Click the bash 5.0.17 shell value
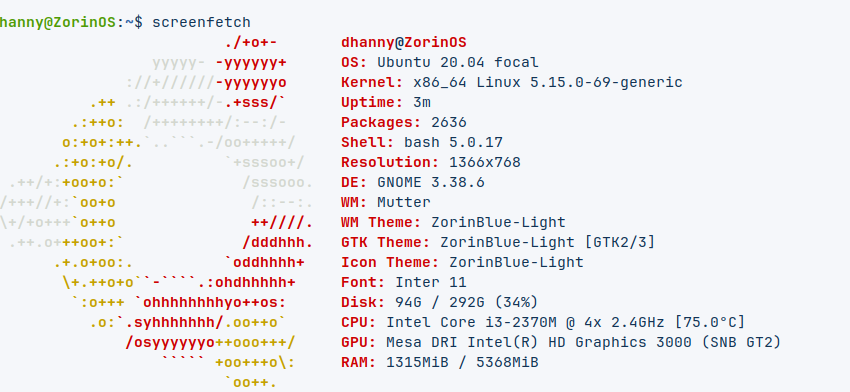 point(453,143)
